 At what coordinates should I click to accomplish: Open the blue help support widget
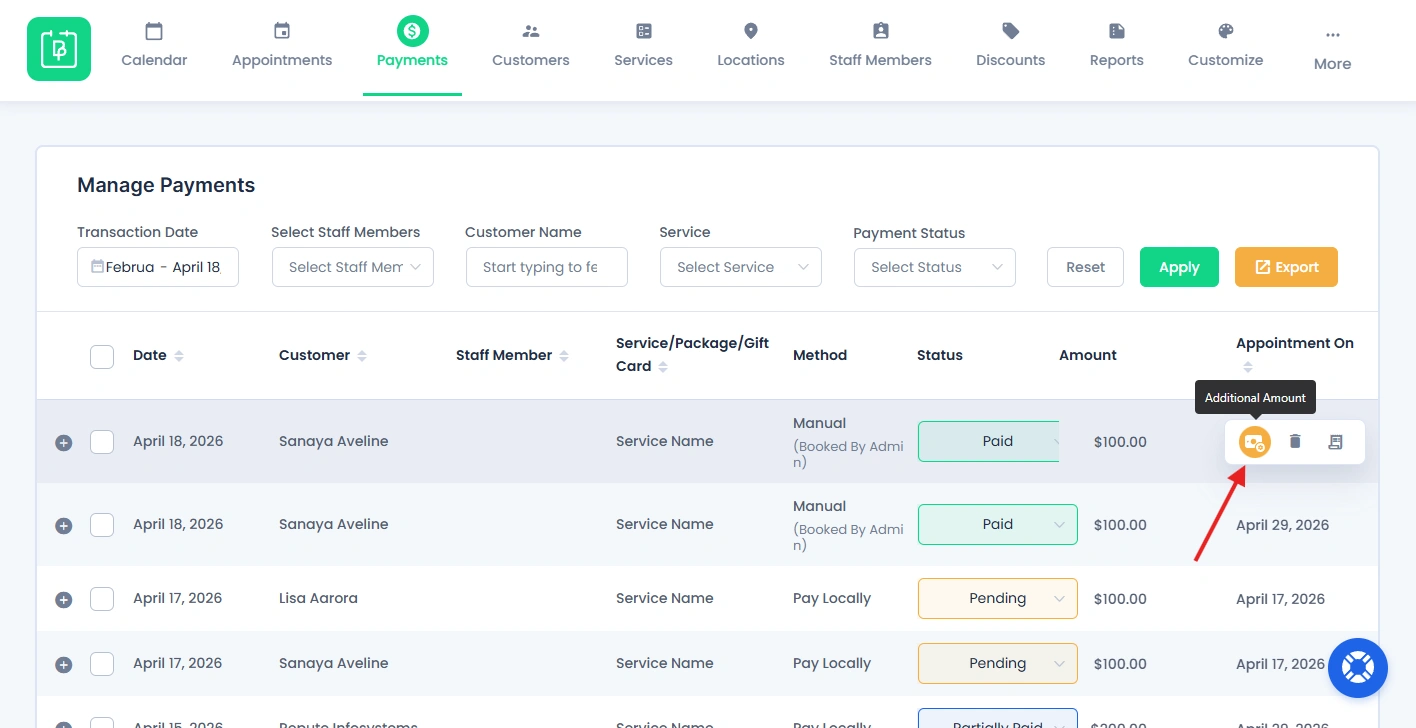[1358, 668]
